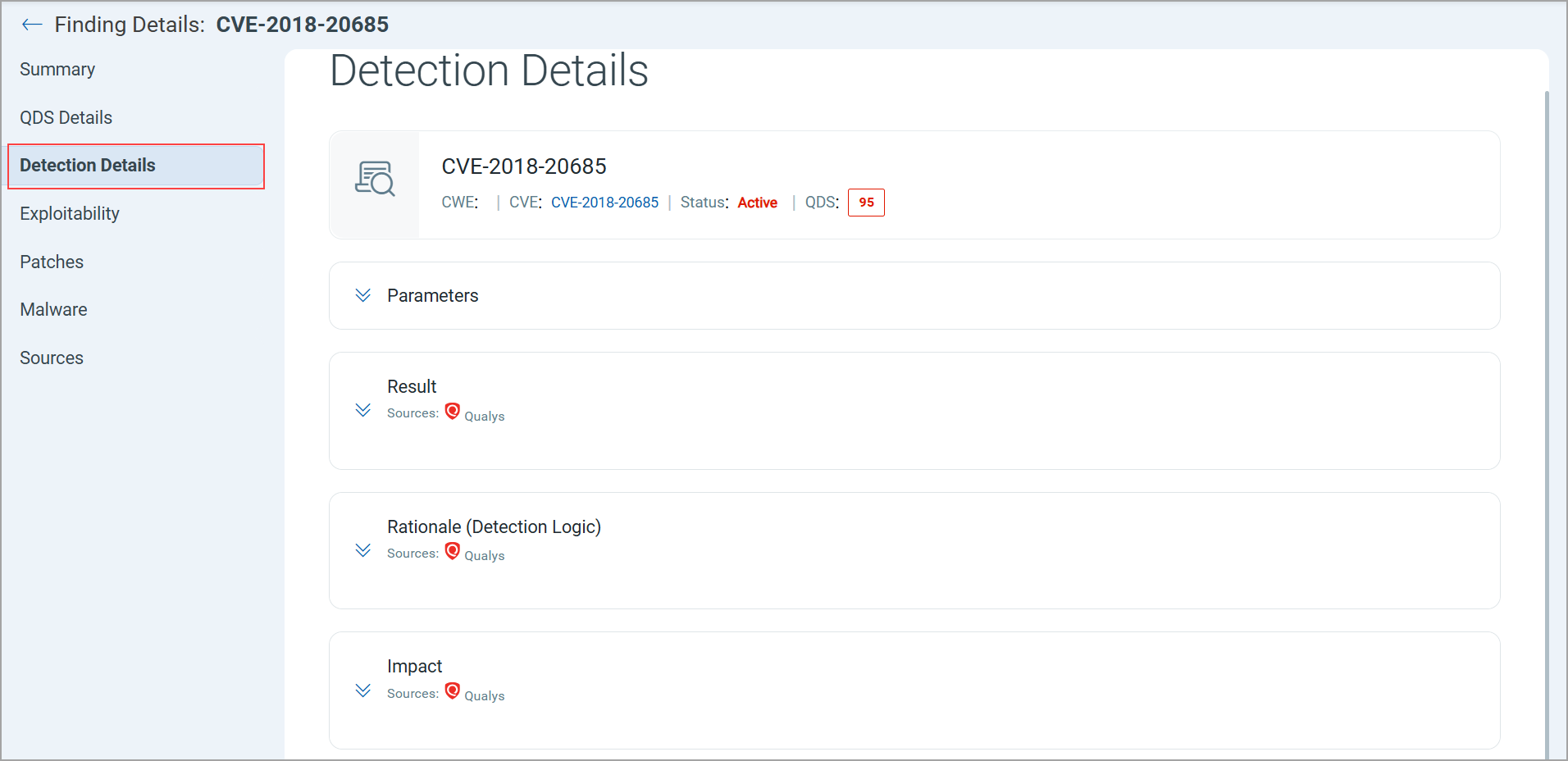1568x761 pixels.
Task: Open the QDS Details tab
Action: coord(66,117)
